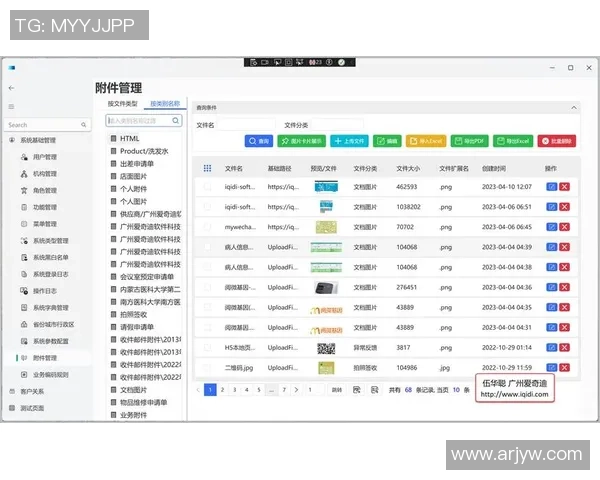Click the magnifier in the Search box

[83, 125]
